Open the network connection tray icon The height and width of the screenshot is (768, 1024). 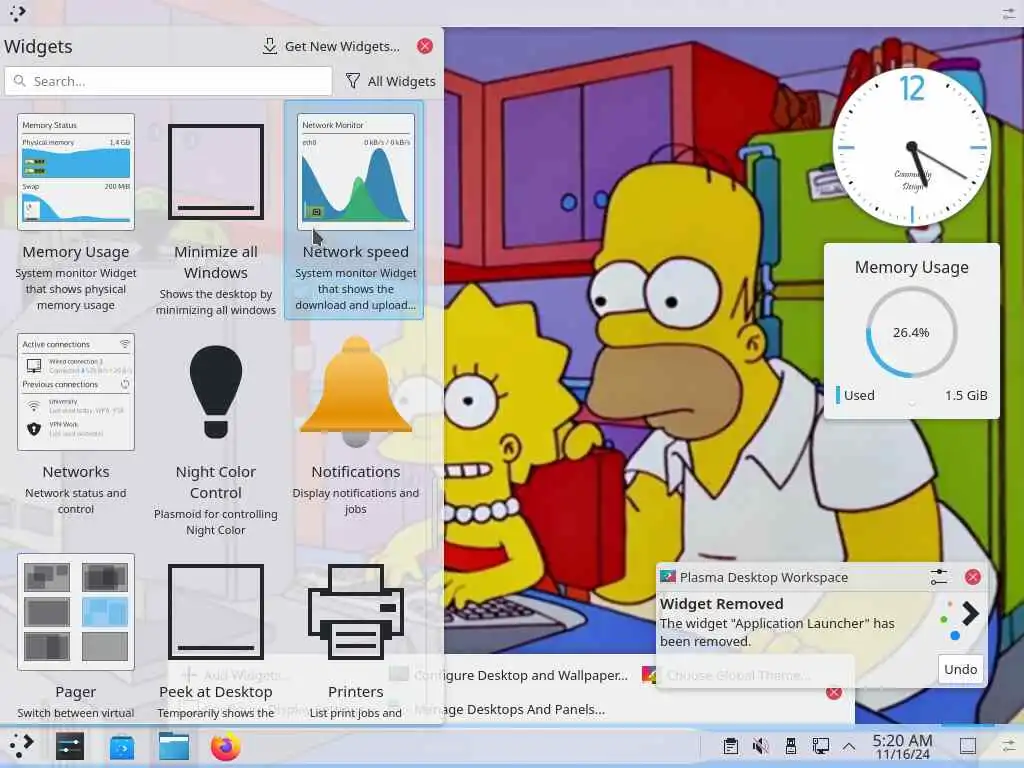(820, 746)
